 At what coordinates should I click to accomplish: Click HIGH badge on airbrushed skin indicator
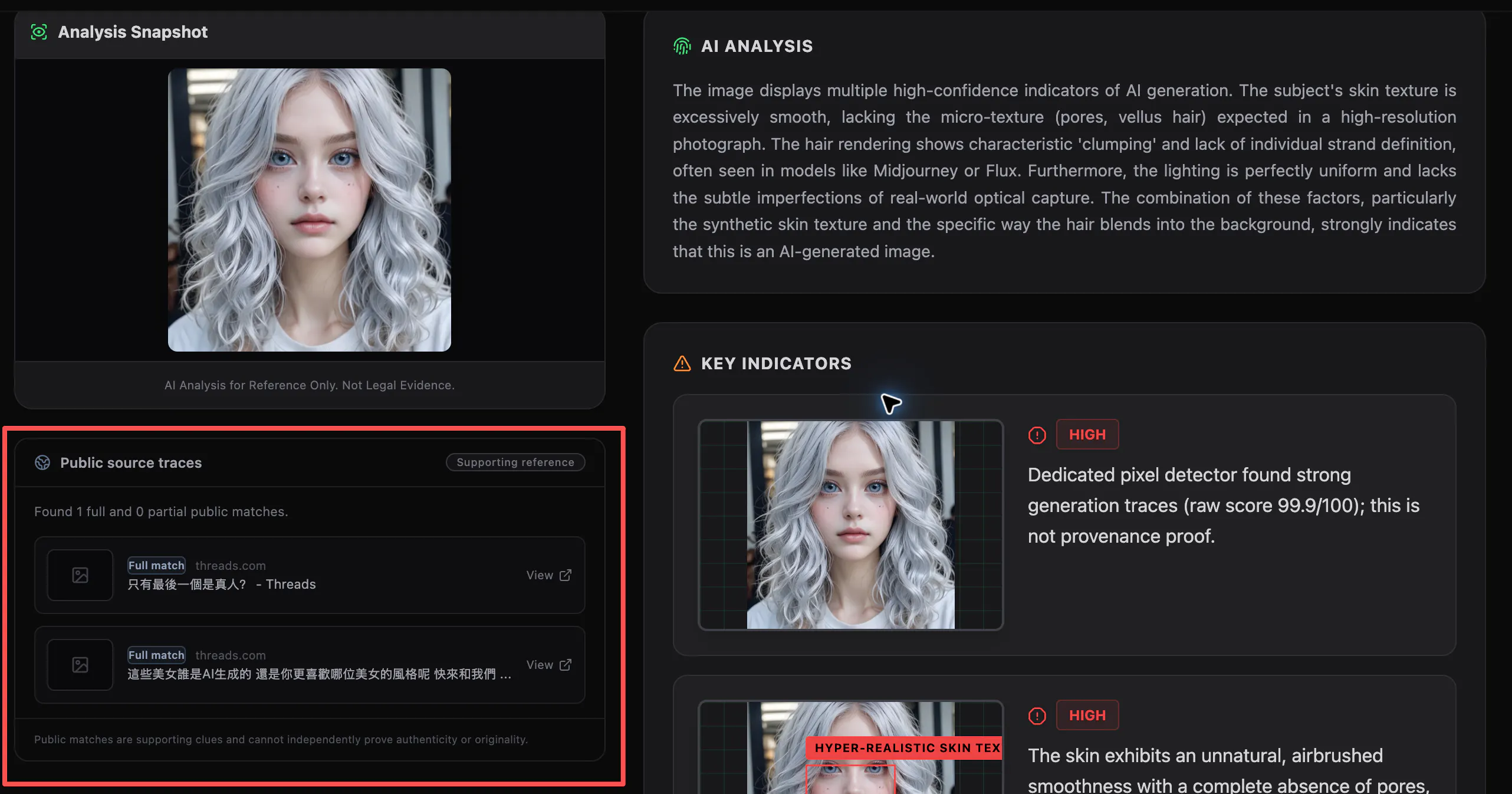[1087, 715]
